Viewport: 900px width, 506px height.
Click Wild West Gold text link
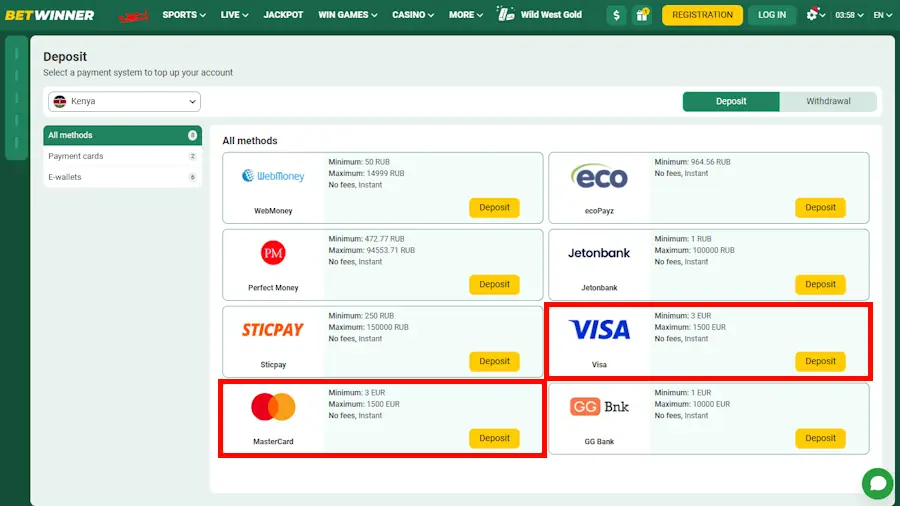pos(551,15)
